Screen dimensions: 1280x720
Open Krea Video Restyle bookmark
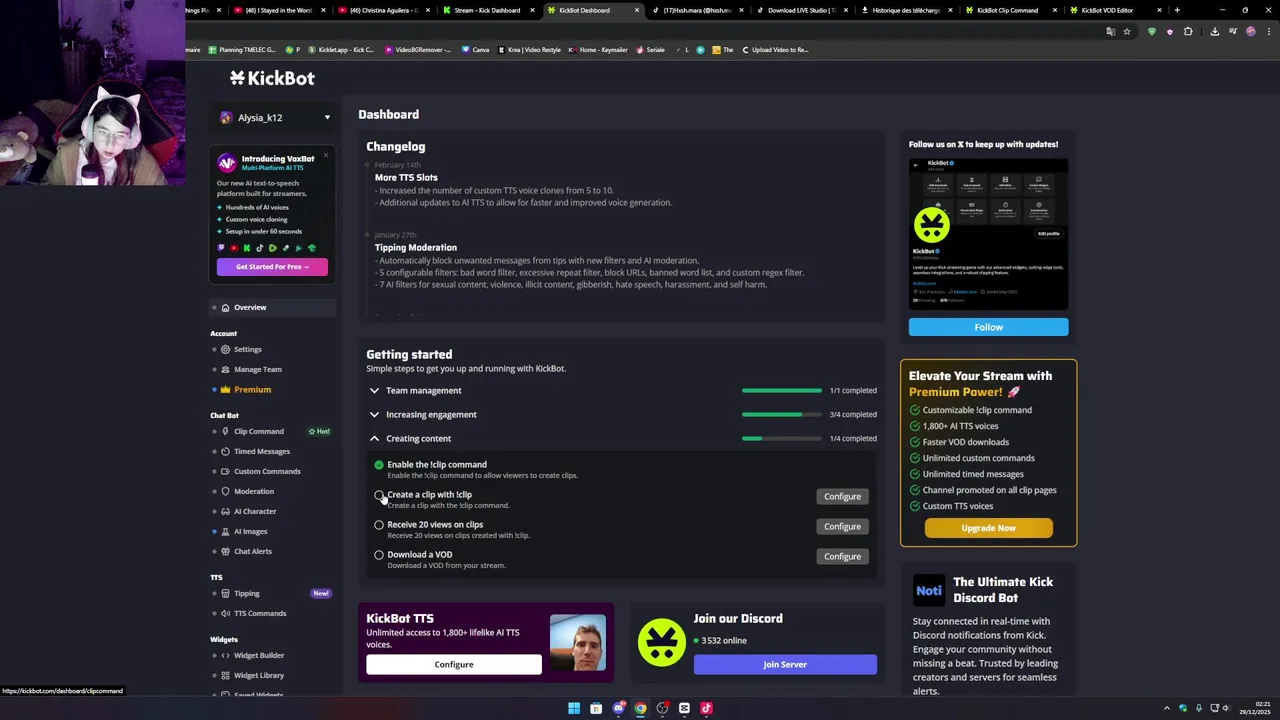pos(529,50)
